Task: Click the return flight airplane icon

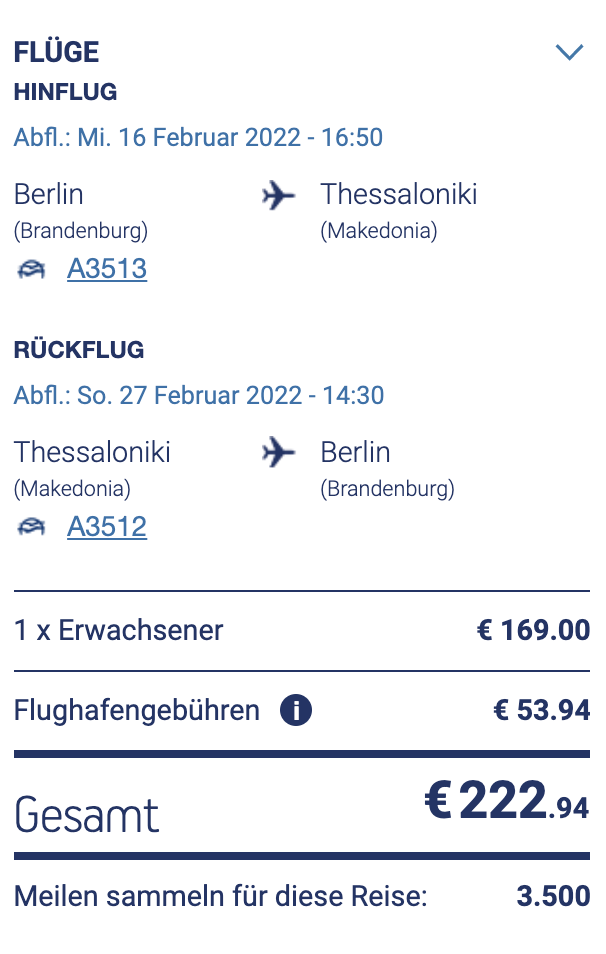Action: 279,453
